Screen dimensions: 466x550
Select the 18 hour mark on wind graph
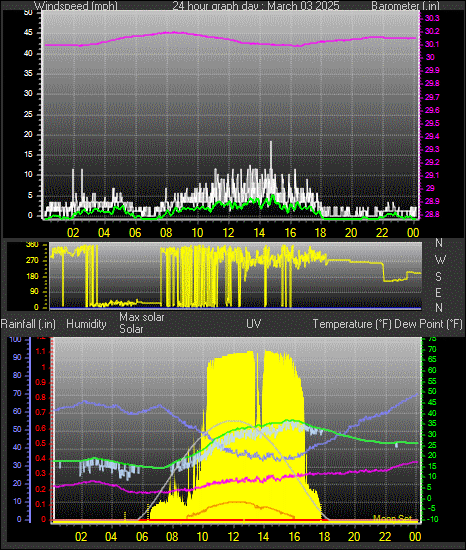coord(320,233)
